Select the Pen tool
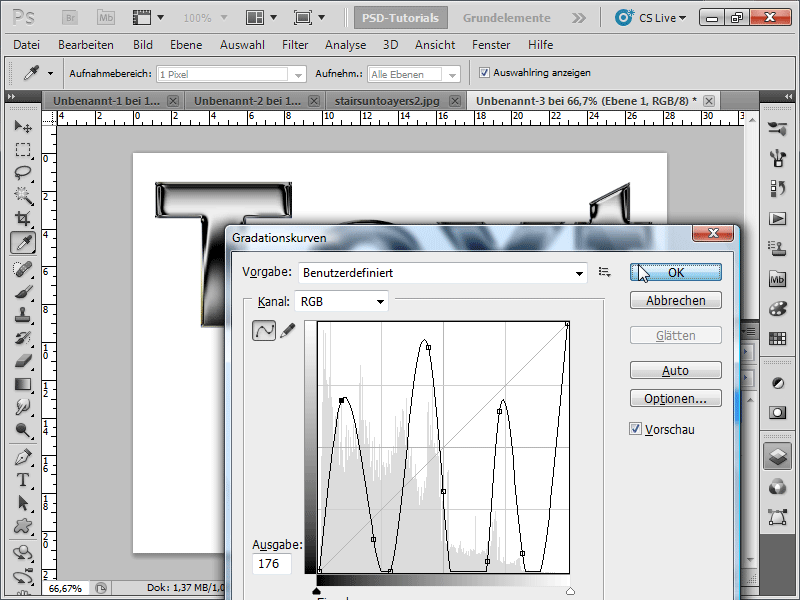This screenshot has width=800, height=600. [x=23, y=457]
